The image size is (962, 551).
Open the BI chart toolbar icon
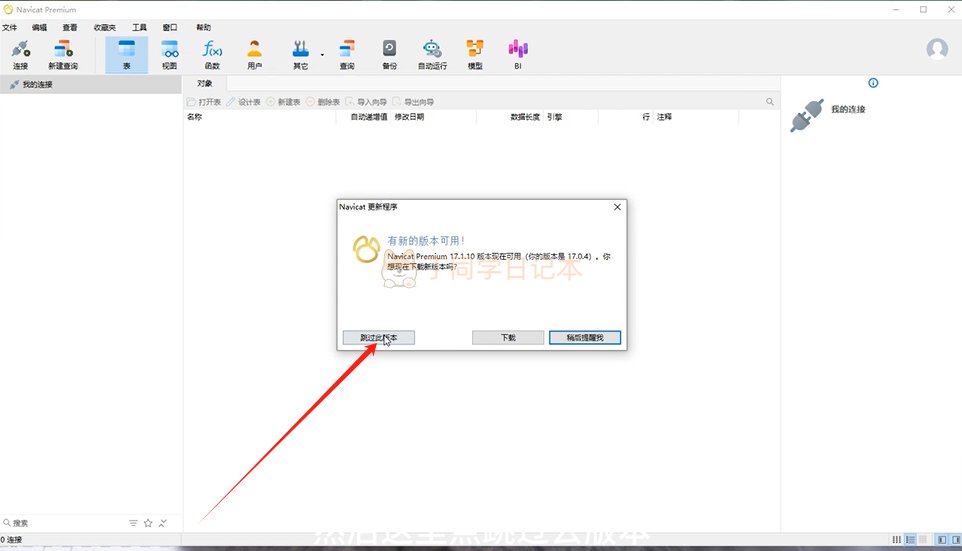pyautogui.click(x=518, y=54)
